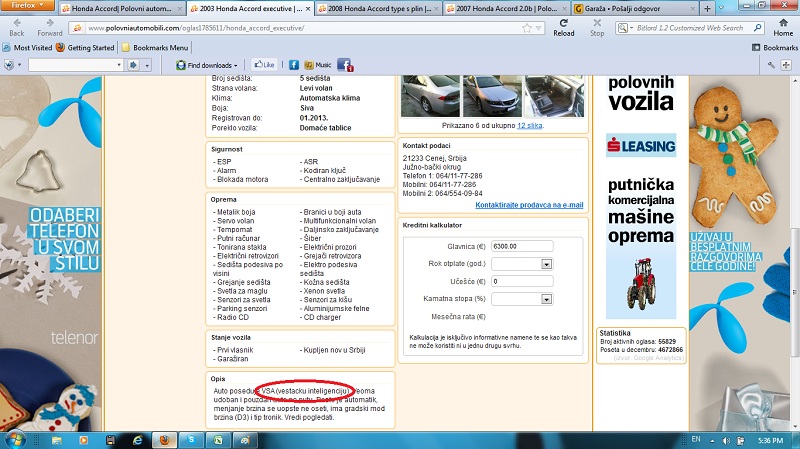Expand the Kamatna stopa dropdown
This screenshot has width=800, height=449.
(547, 298)
